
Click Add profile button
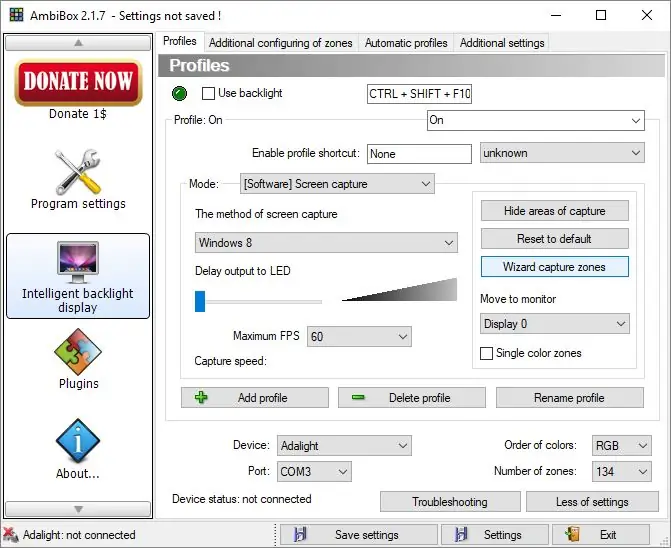point(255,397)
